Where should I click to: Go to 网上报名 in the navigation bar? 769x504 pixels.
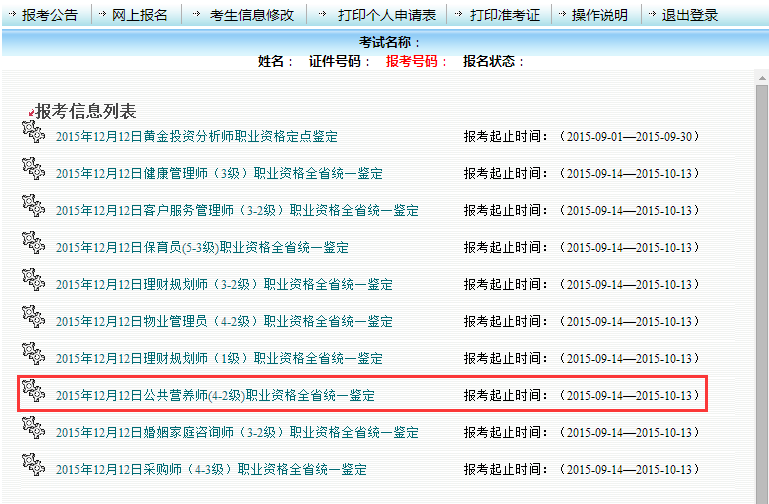[135, 15]
